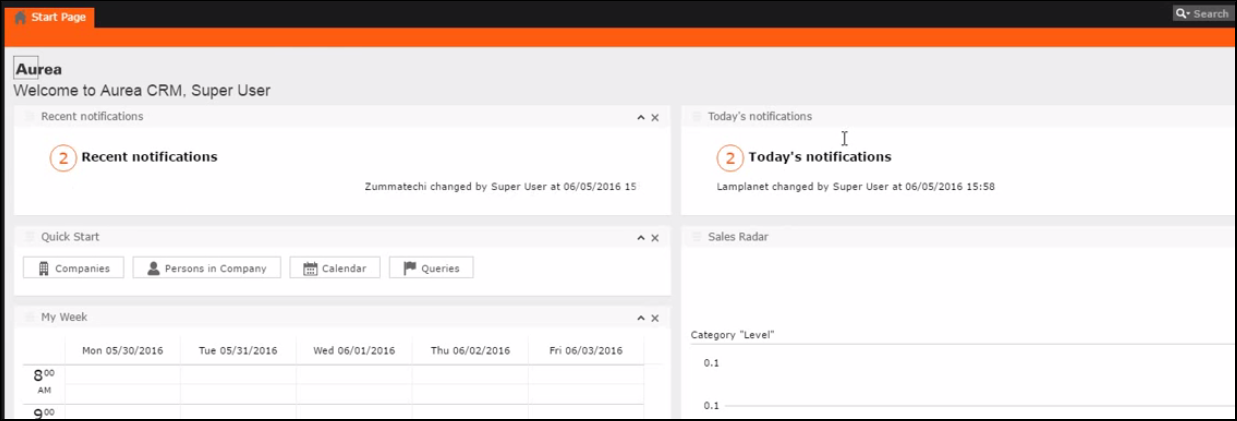This screenshot has height=421, width=1237.
Task: Collapse the Recent notifications panel
Action: tap(641, 118)
